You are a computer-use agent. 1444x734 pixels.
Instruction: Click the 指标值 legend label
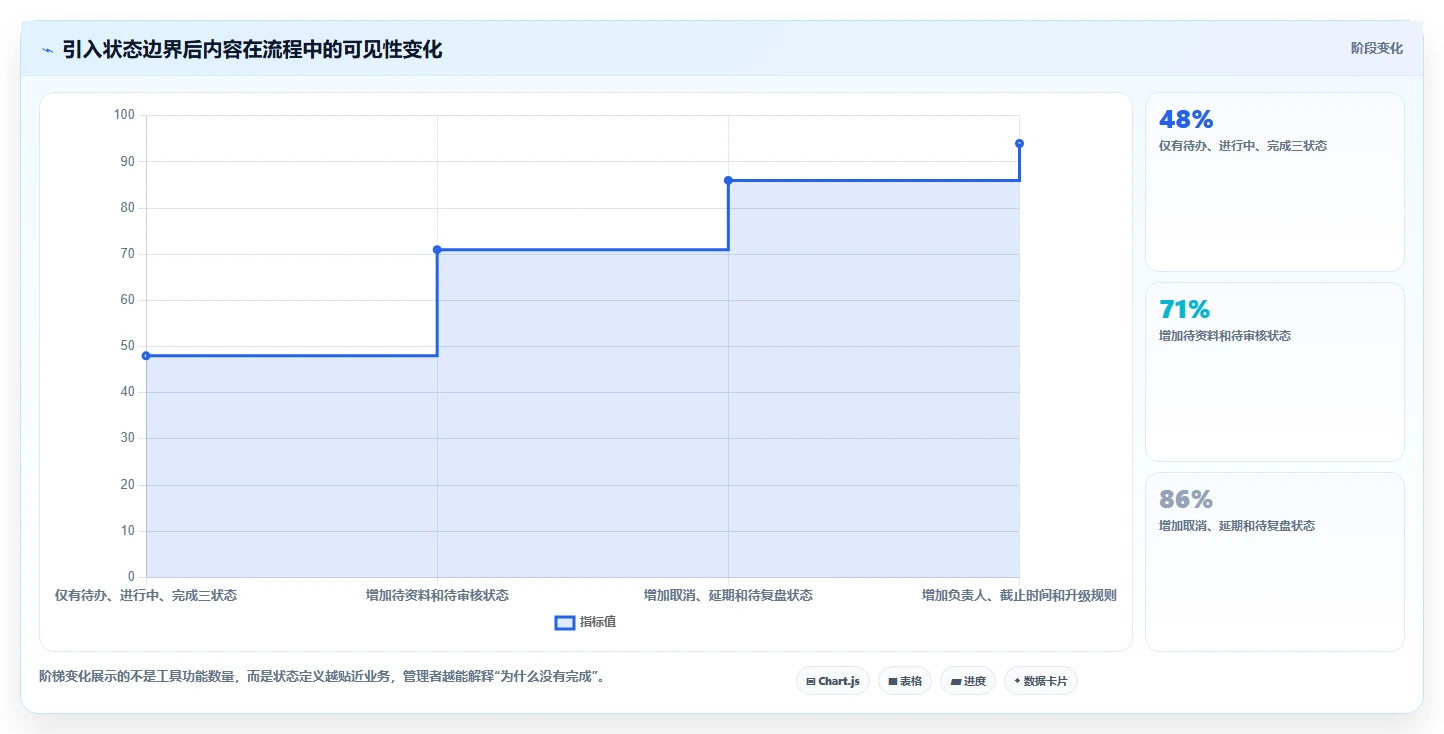click(x=598, y=622)
